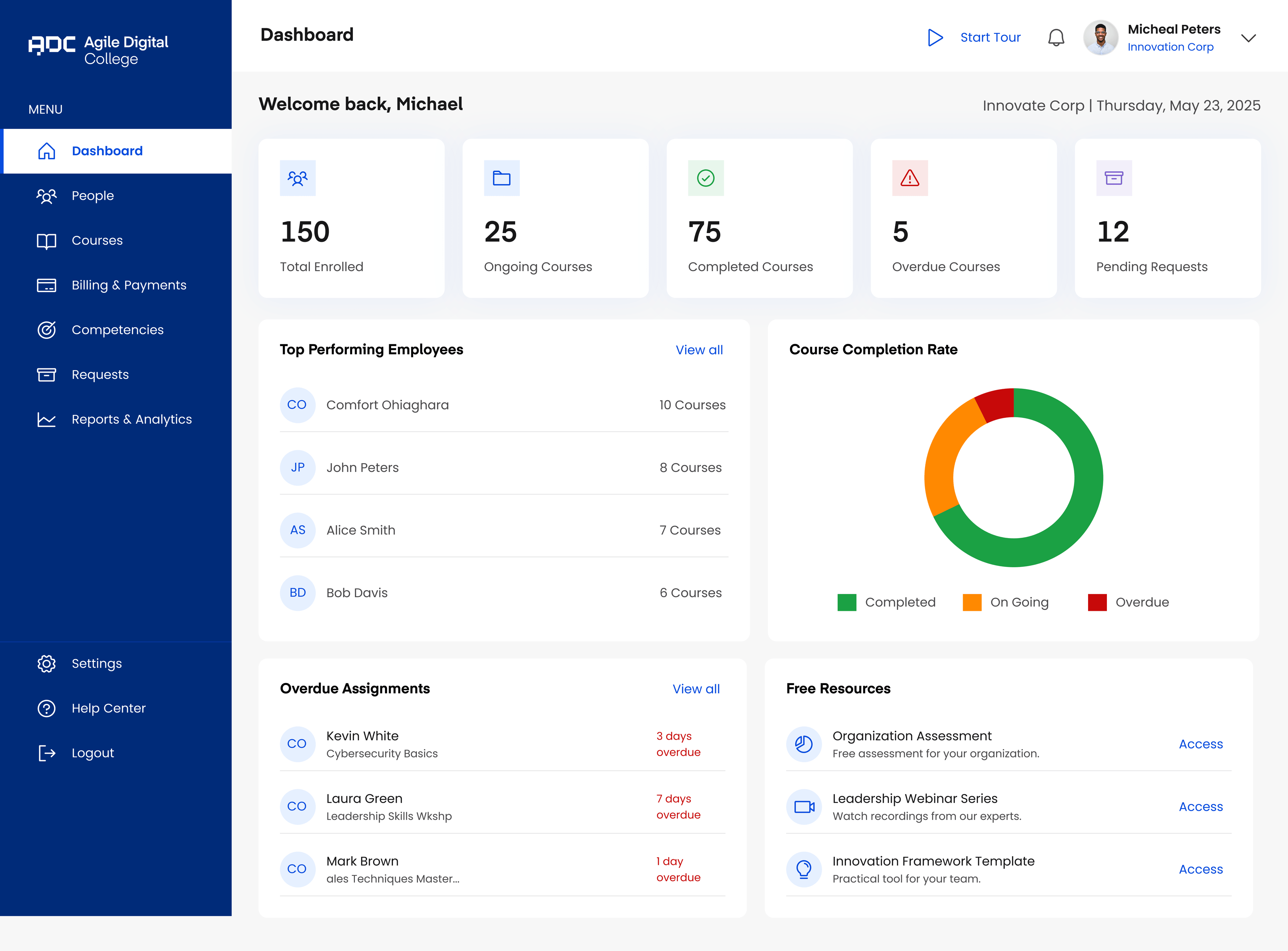Click the Dashboard home icon in sidebar
Viewport: 1288px width, 951px height.
pos(47,151)
